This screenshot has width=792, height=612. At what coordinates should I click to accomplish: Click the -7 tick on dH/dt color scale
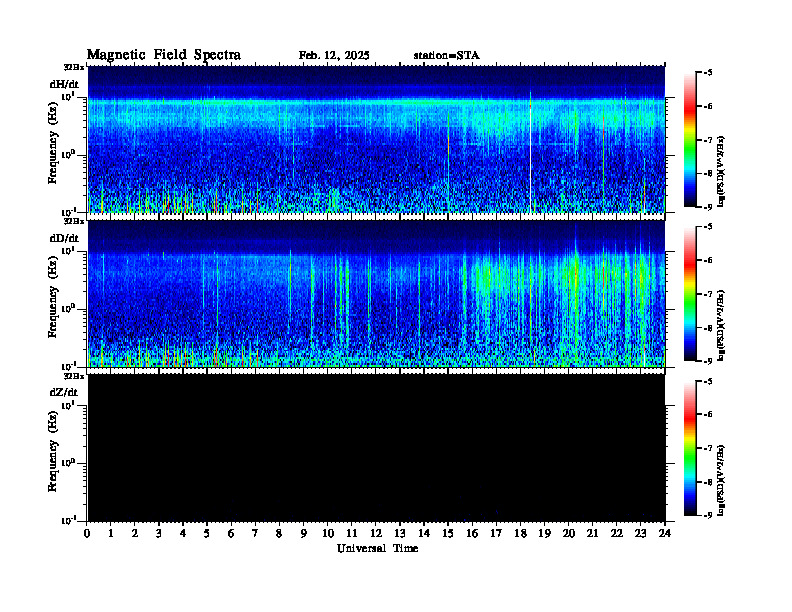coord(708,140)
